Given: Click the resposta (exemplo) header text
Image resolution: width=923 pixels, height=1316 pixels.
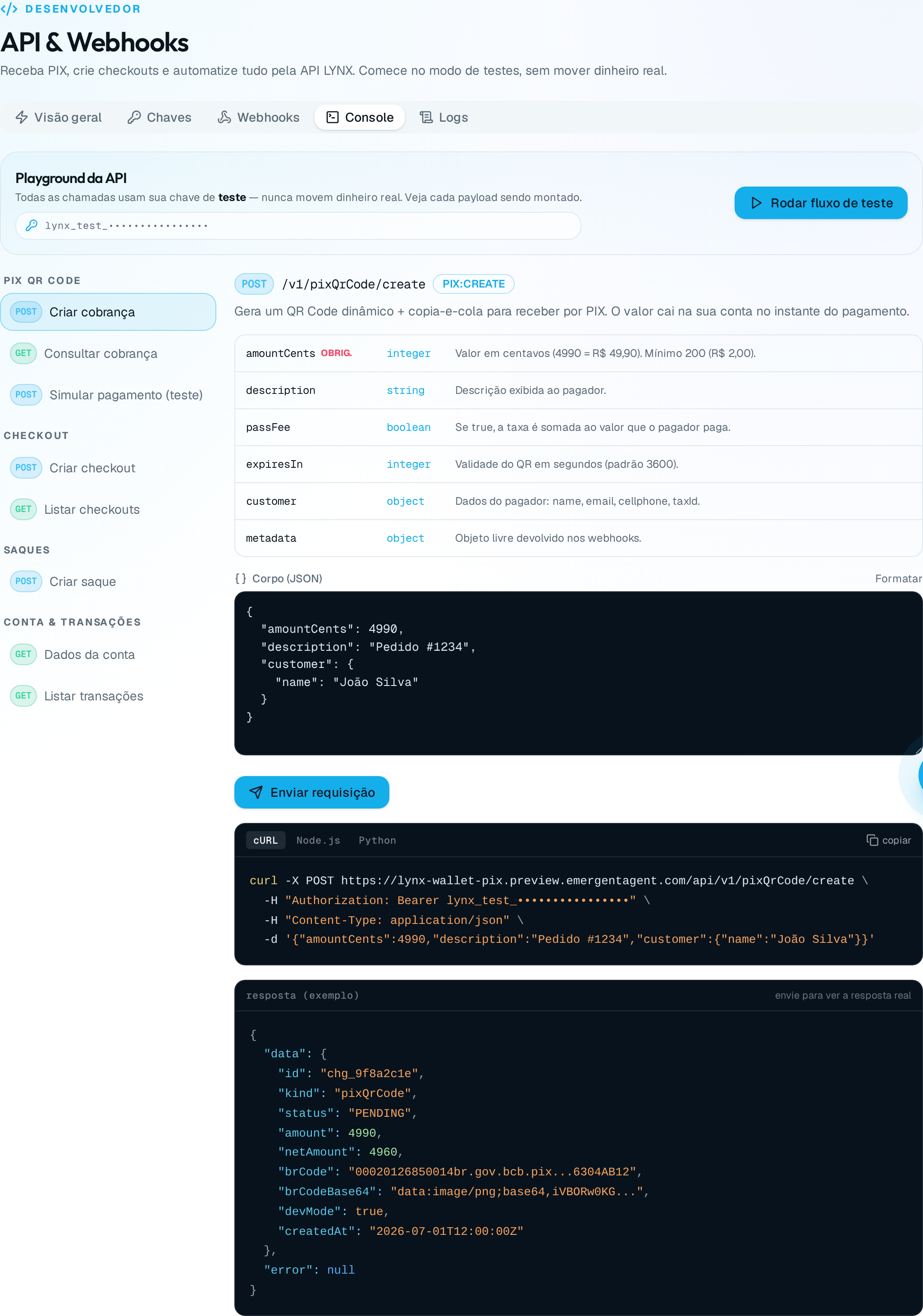Looking at the screenshot, I should pos(302,996).
